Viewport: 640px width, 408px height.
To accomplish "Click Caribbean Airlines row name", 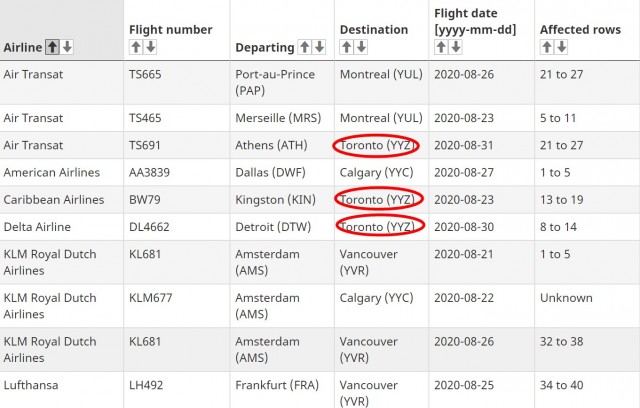I will (x=54, y=200).
